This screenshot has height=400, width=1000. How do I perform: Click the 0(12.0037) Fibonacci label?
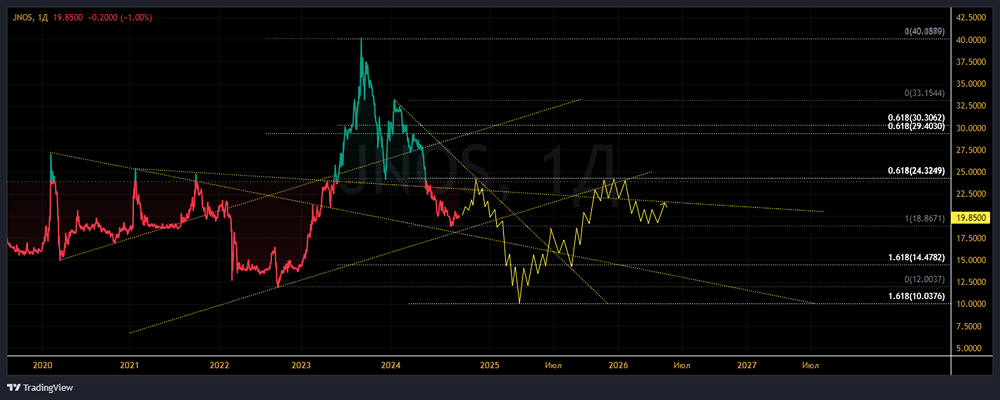click(924, 279)
